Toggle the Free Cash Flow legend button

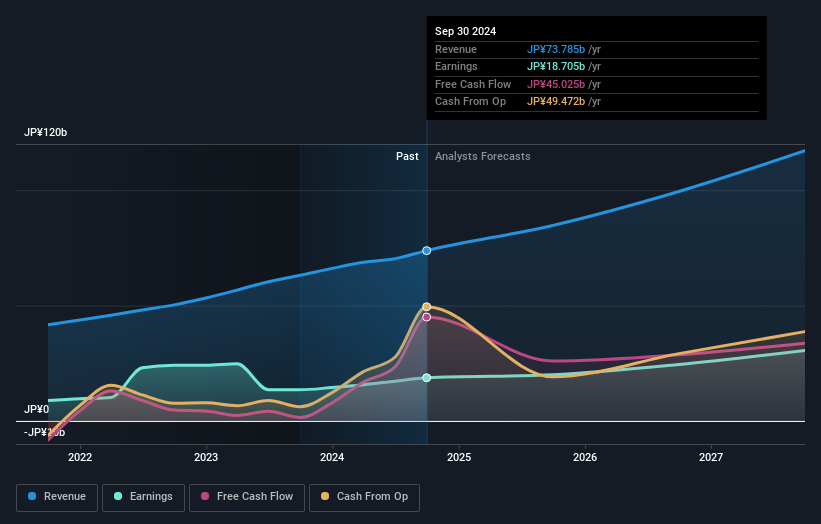pos(247,497)
